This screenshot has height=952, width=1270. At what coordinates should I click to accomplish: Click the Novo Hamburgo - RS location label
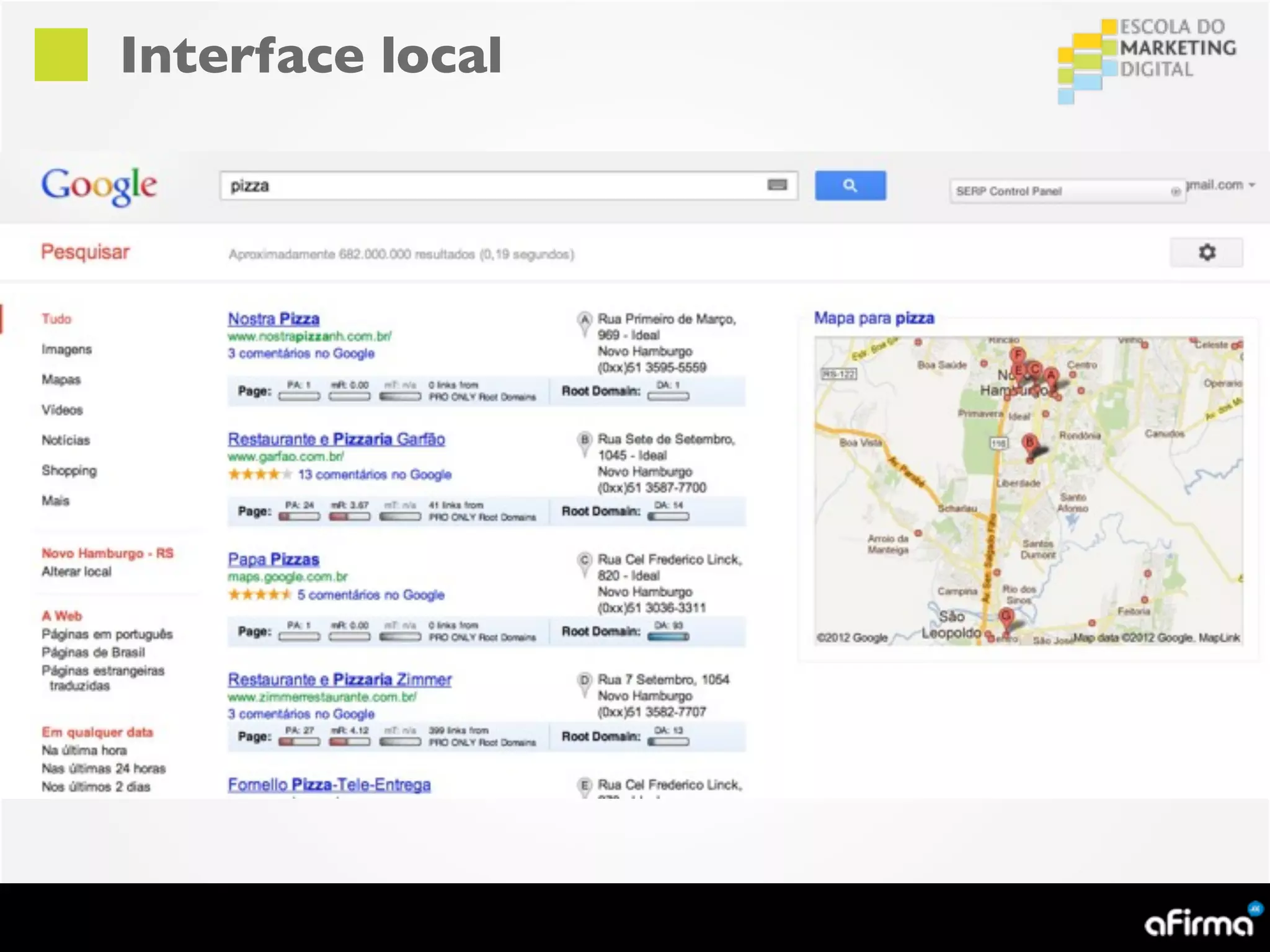[107, 553]
